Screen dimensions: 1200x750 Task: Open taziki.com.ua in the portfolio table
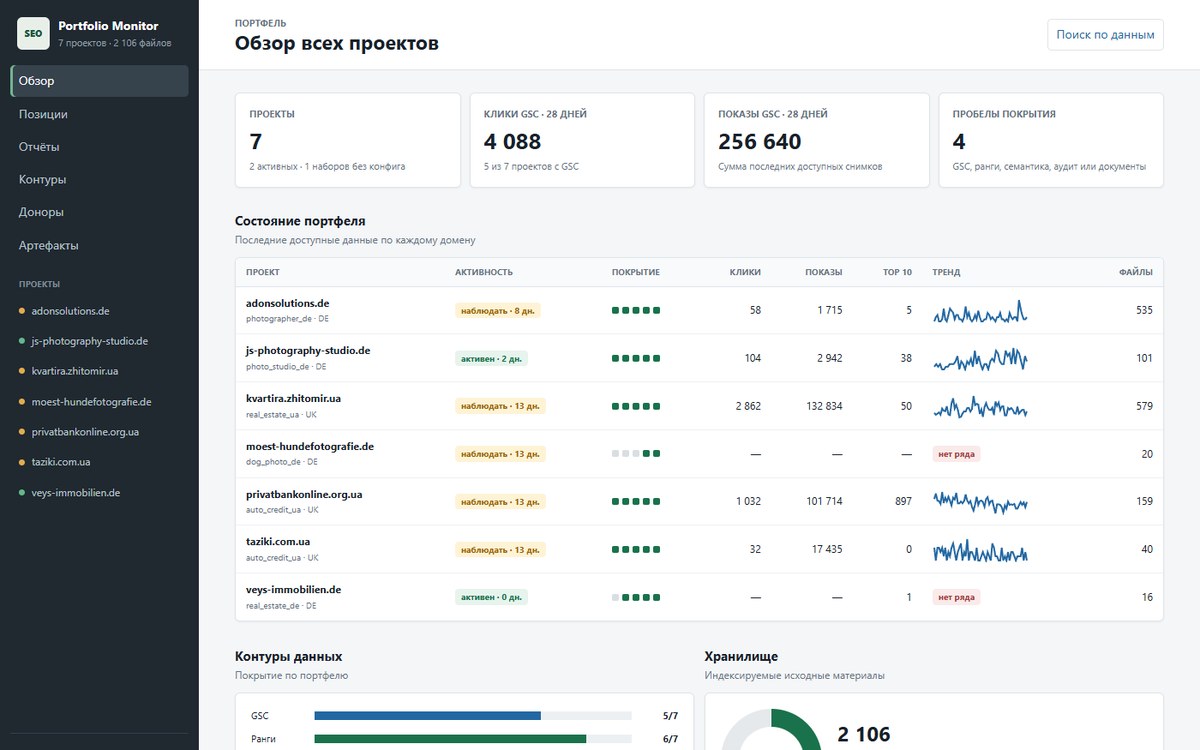click(x=279, y=542)
